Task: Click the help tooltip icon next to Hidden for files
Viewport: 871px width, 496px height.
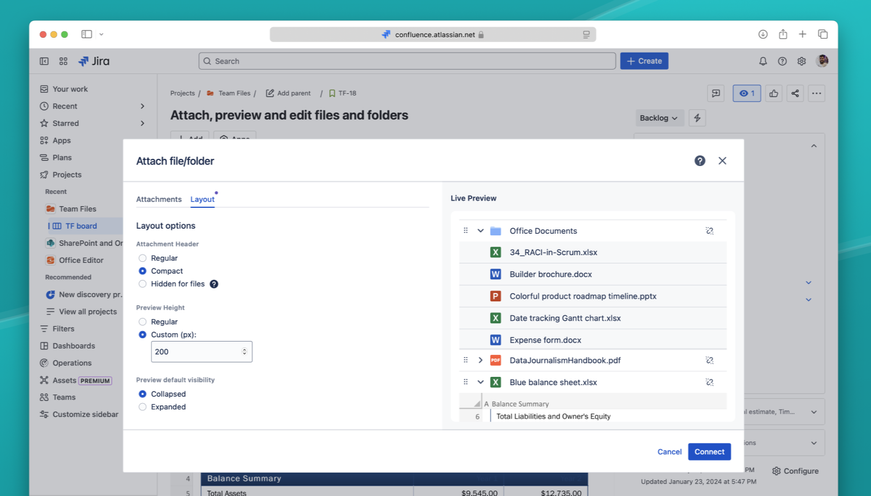Action: 214,284
